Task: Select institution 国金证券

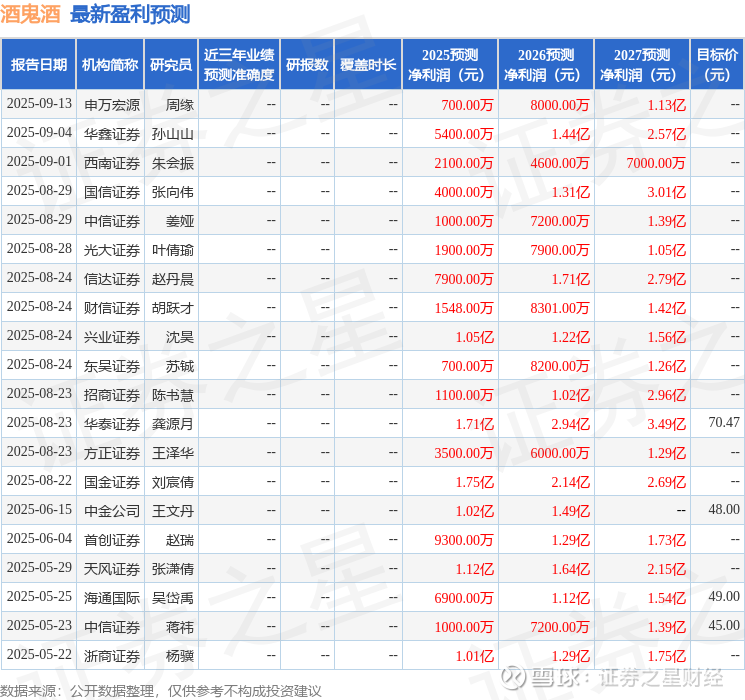Action: 112,482
